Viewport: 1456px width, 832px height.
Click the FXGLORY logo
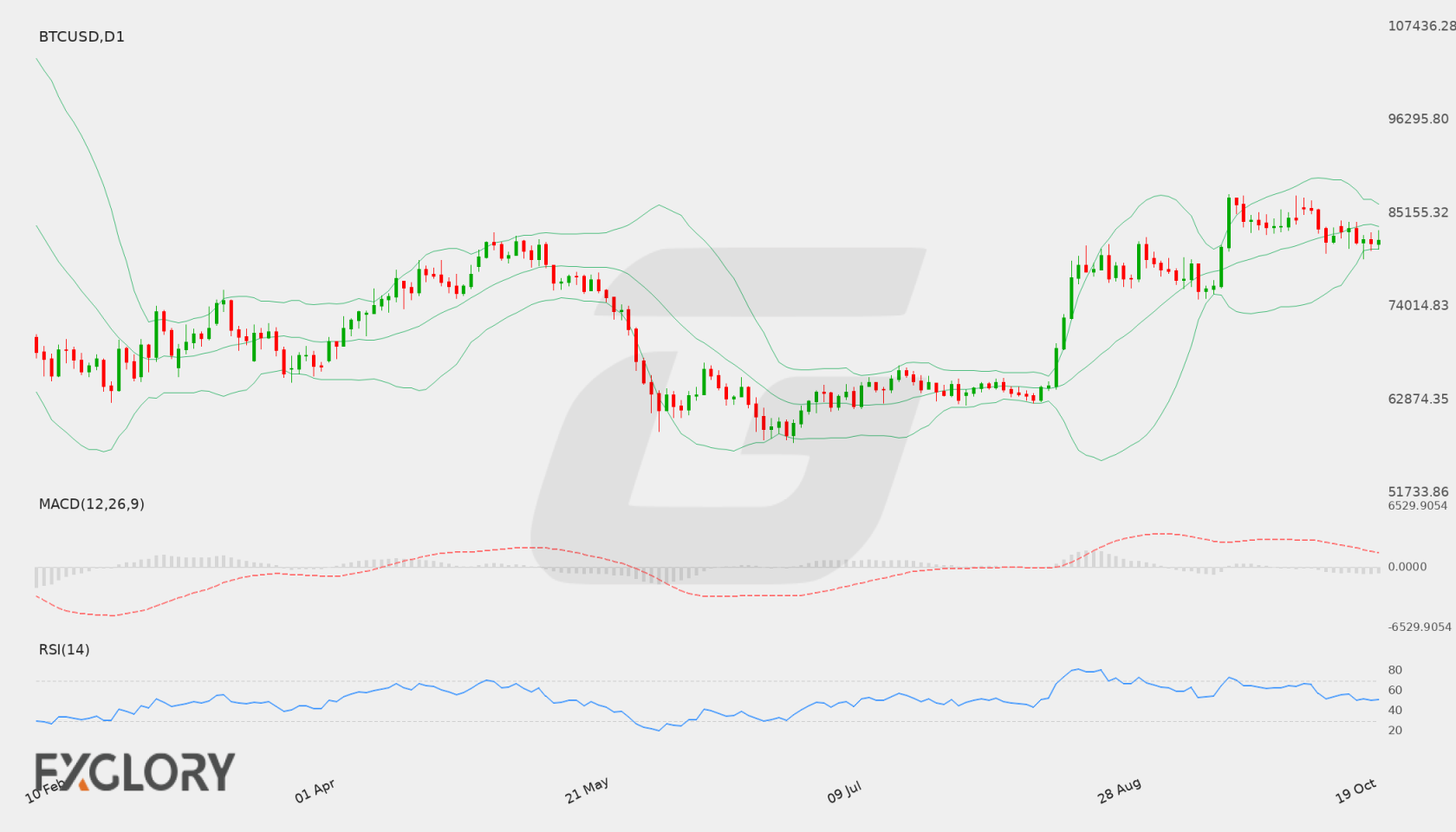point(135,772)
